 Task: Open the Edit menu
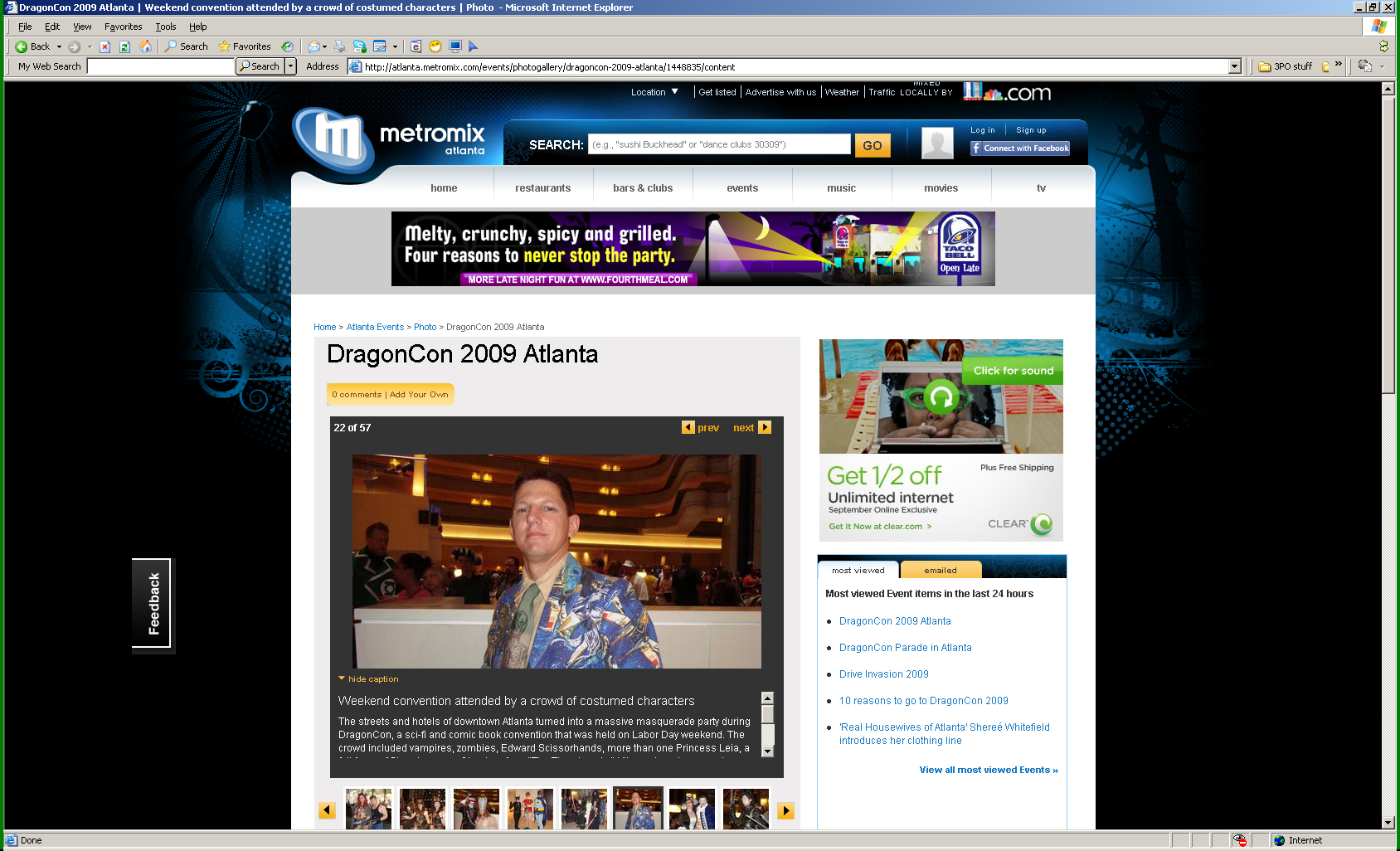pos(52,27)
